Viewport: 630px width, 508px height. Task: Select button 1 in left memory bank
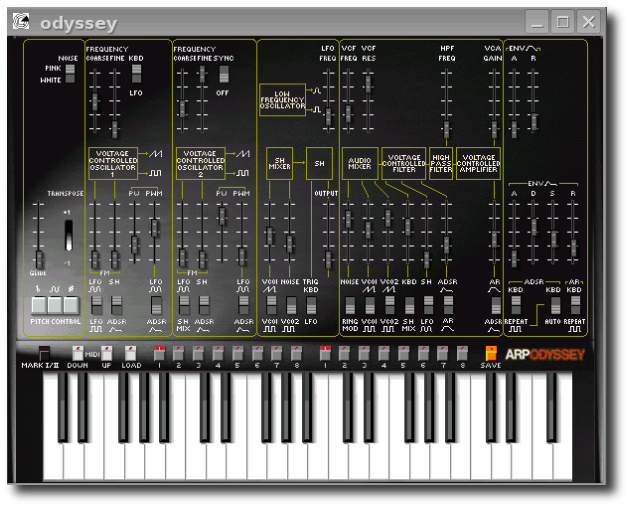pyautogui.click(x=159, y=353)
